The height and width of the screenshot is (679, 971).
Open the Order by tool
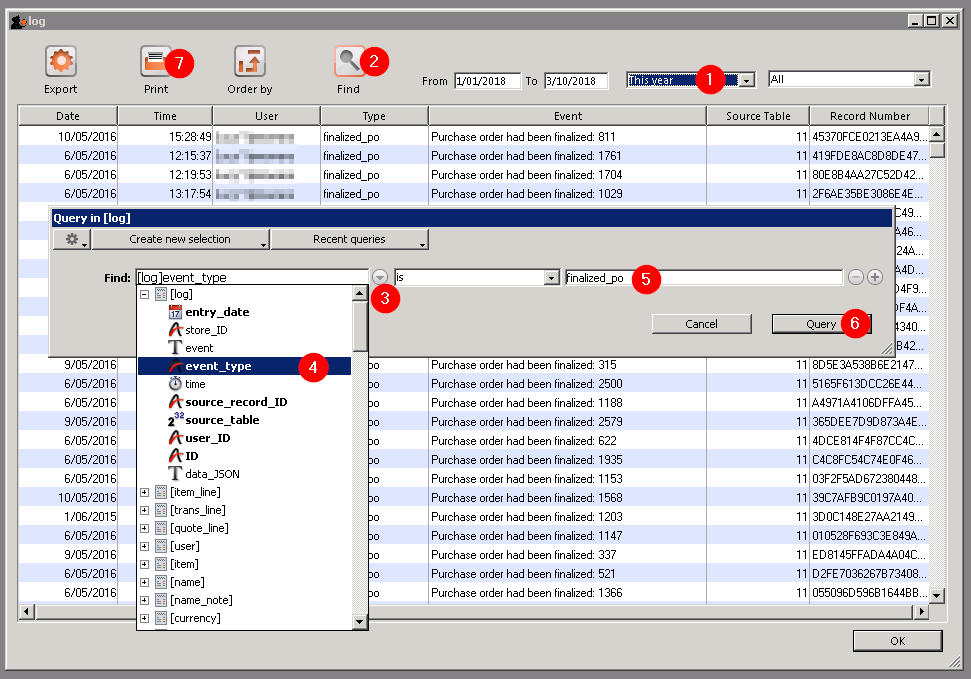(x=249, y=62)
